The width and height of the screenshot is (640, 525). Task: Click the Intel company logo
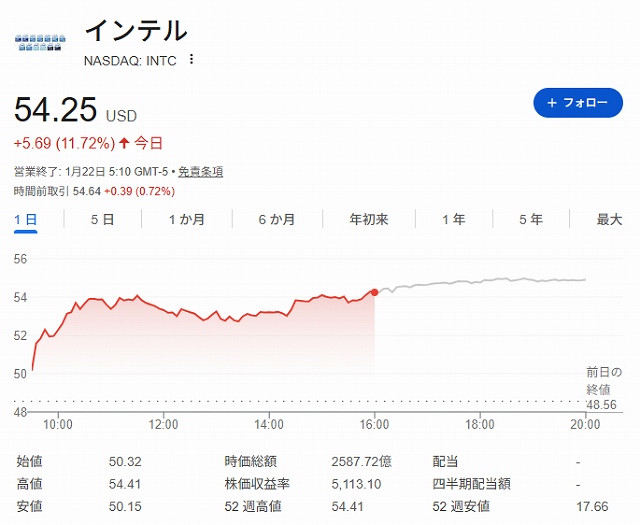(x=39, y=43)
